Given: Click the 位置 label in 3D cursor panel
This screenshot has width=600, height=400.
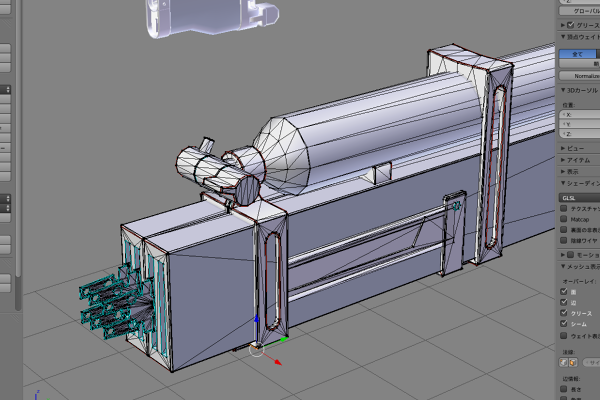Looking at the screenshot, I should click(568, 105).
